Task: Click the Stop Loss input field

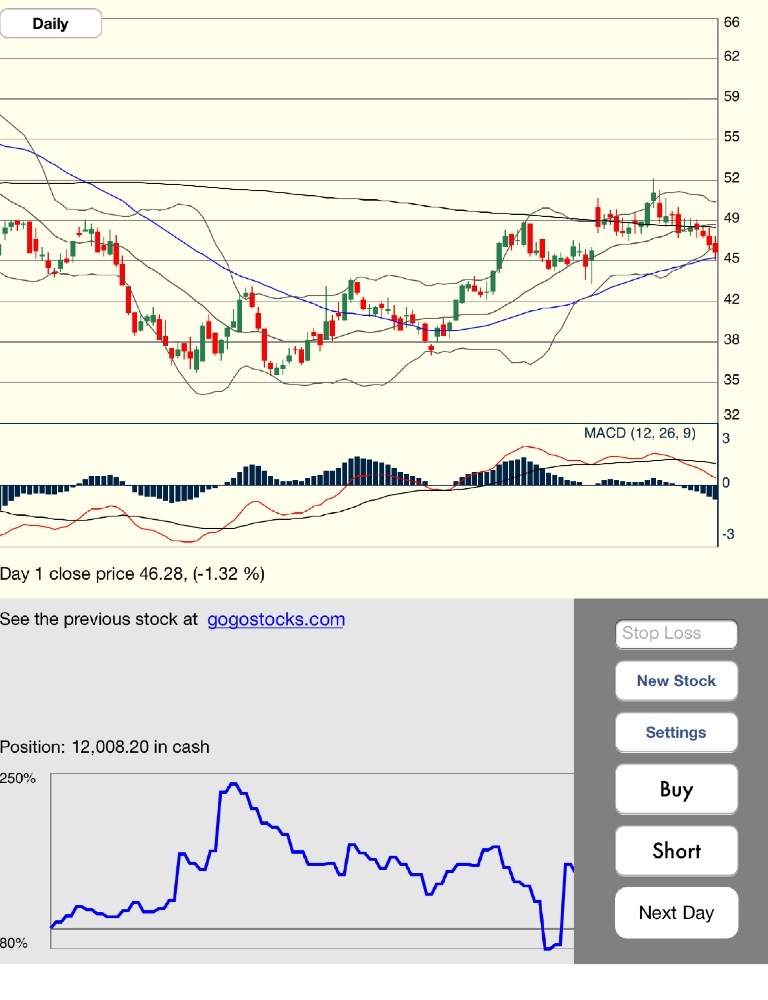Action: click(676, 633)
